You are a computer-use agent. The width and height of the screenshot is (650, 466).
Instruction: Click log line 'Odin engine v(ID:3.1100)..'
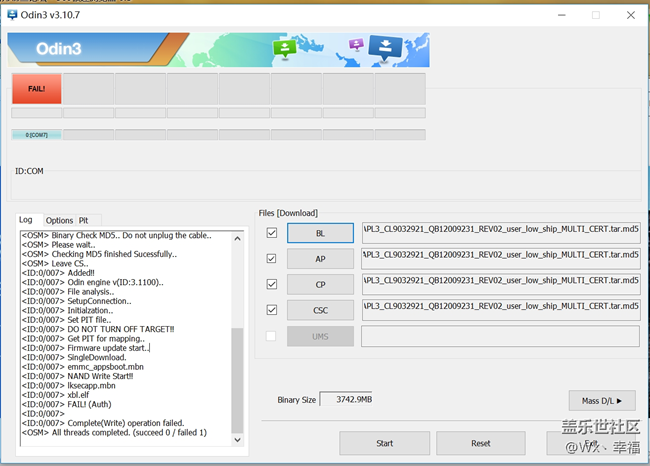point(115,282)
